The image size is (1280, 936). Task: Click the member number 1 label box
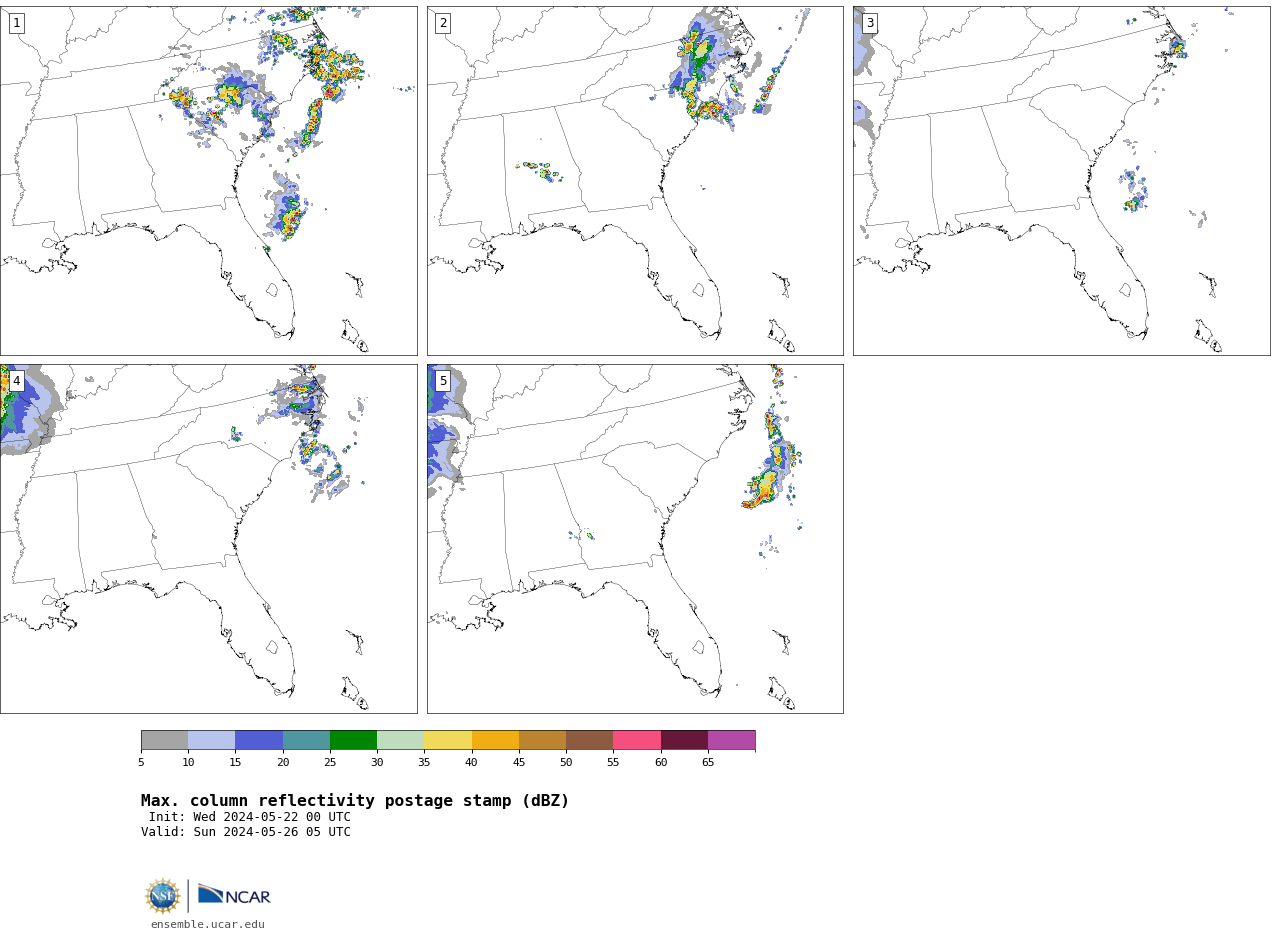[x=16, y=23]
